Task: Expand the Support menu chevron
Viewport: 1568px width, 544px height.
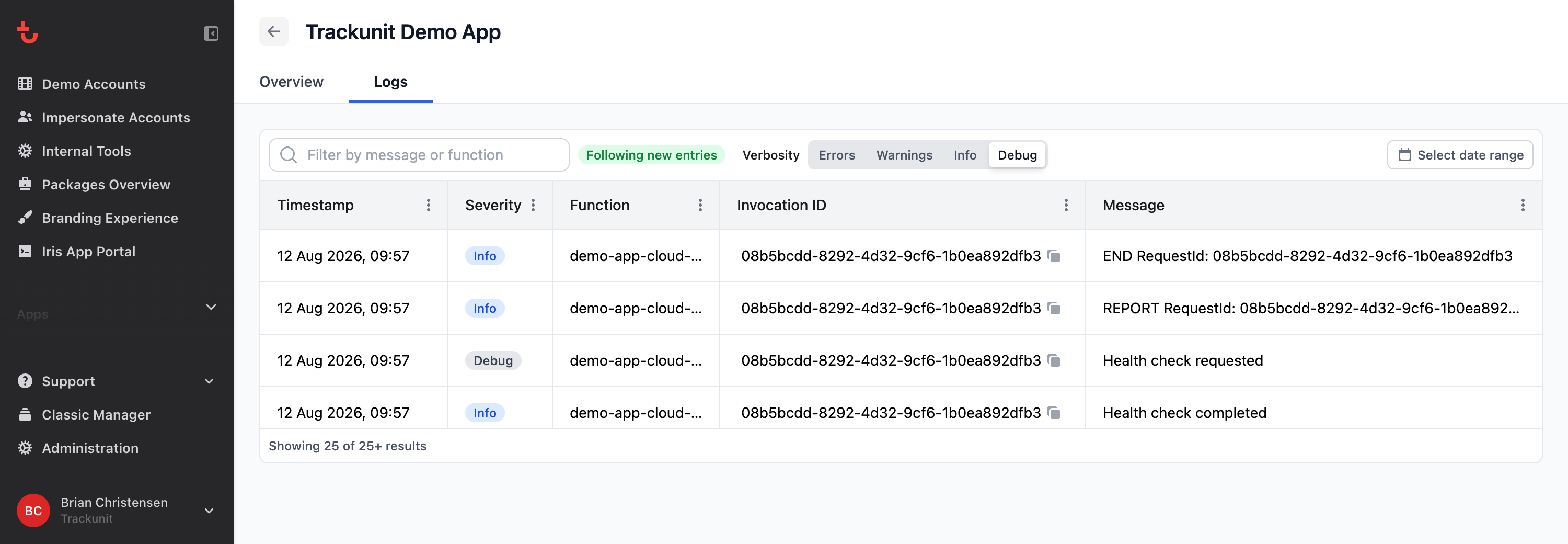Action: (x=210, y=381)
